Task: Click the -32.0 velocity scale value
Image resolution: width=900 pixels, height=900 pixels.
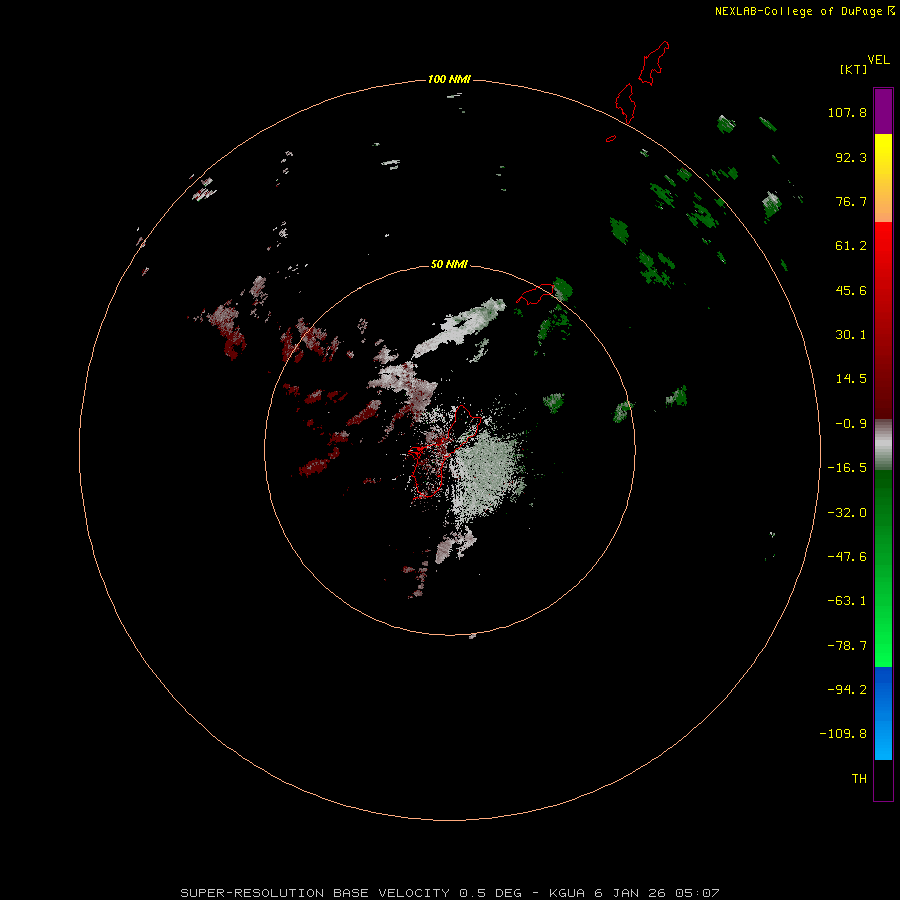Action: click(847, 513)
